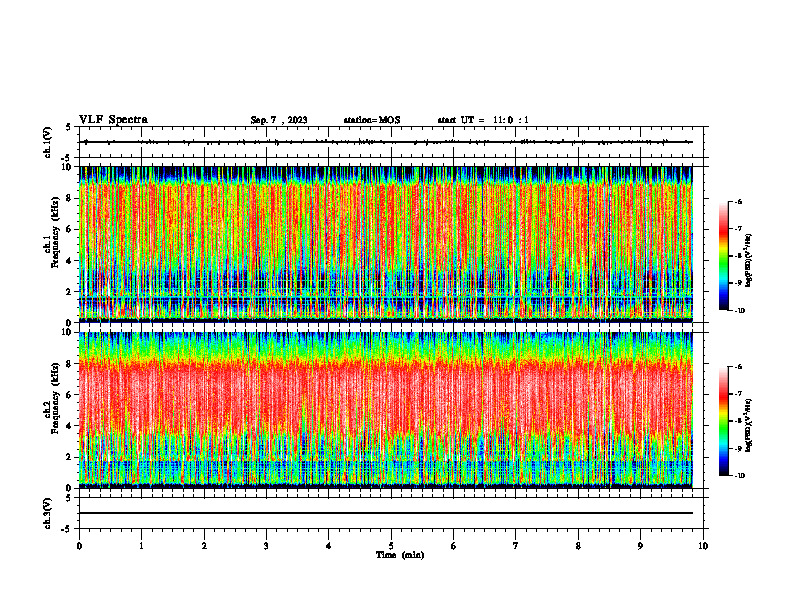Click the "10" tick on the time axis
Screen dimensions: 792x612
point(703,546)
